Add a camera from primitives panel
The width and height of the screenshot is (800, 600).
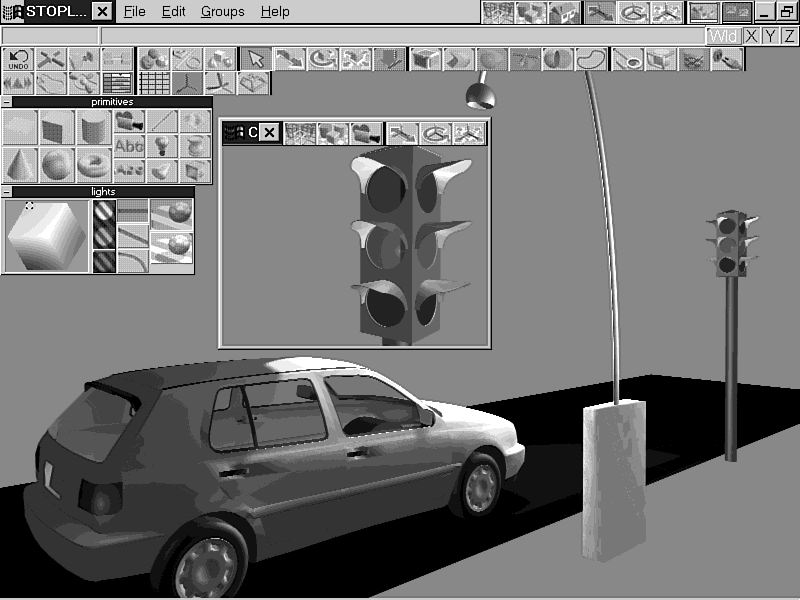coord(128,122)
